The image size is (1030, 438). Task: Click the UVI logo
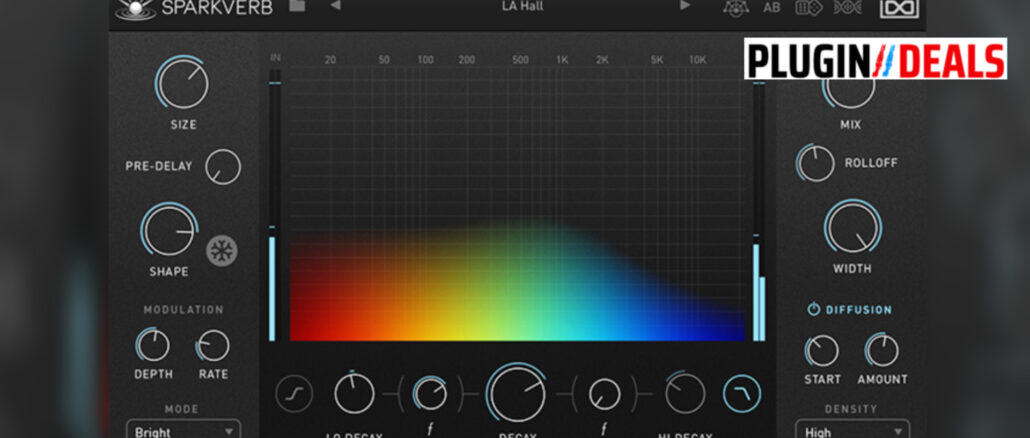(x=899, y=8)
